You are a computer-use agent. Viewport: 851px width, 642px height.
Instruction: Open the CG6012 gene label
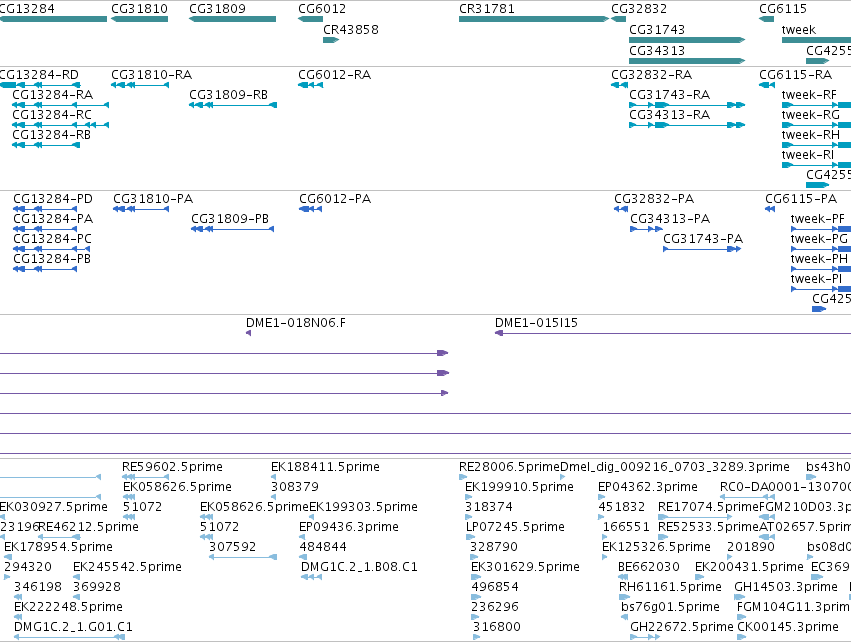point(322,9)
